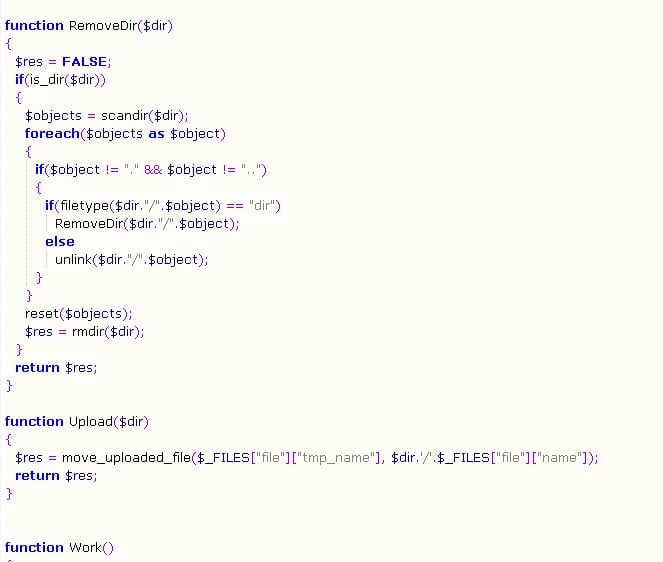This screenshot has height=562, width=663.
Task: Click the RemoveDir function name in its declaration
Action: [105, 25]
